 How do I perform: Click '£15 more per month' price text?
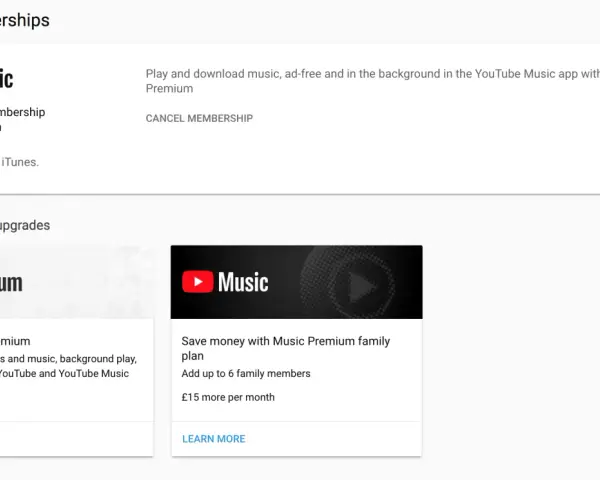pos(228,397)
